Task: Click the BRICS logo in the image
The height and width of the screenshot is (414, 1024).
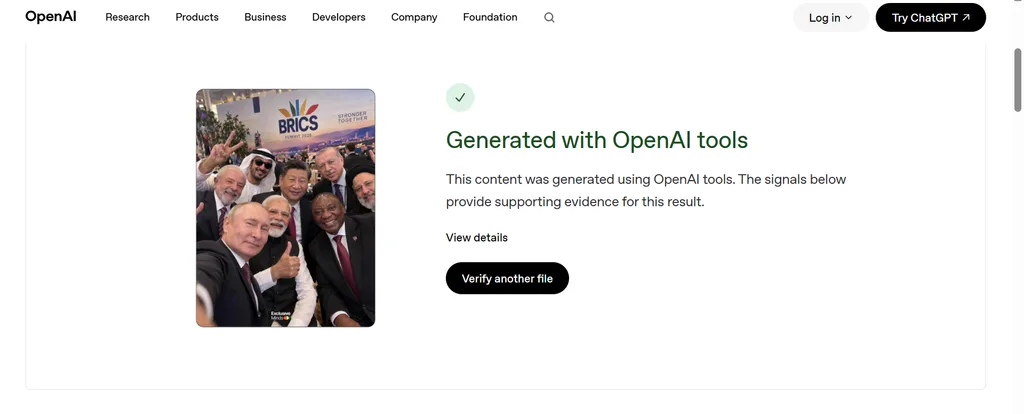Action: [298, 118]
